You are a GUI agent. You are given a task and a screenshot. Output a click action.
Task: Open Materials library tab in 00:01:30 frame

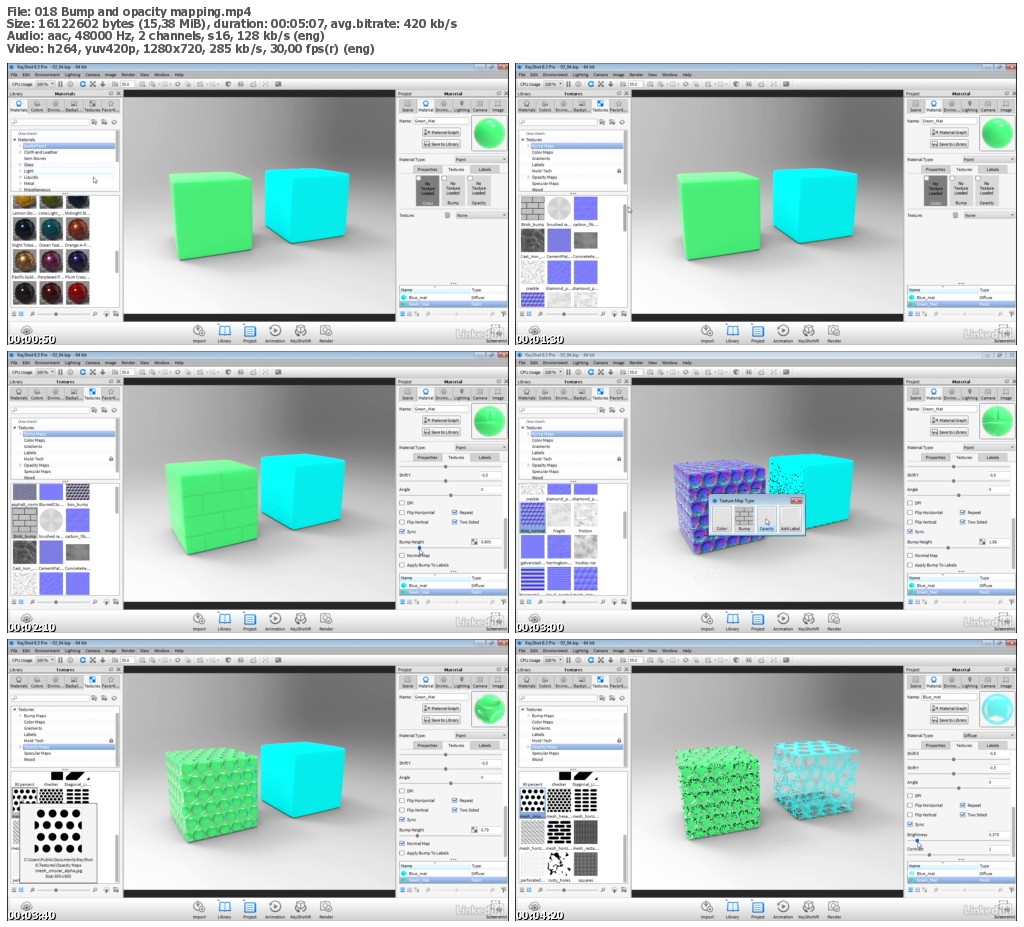point(527,106)
